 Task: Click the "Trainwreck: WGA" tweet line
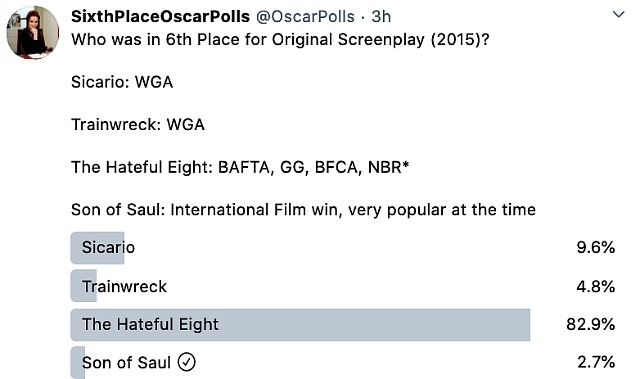point(138,124)
